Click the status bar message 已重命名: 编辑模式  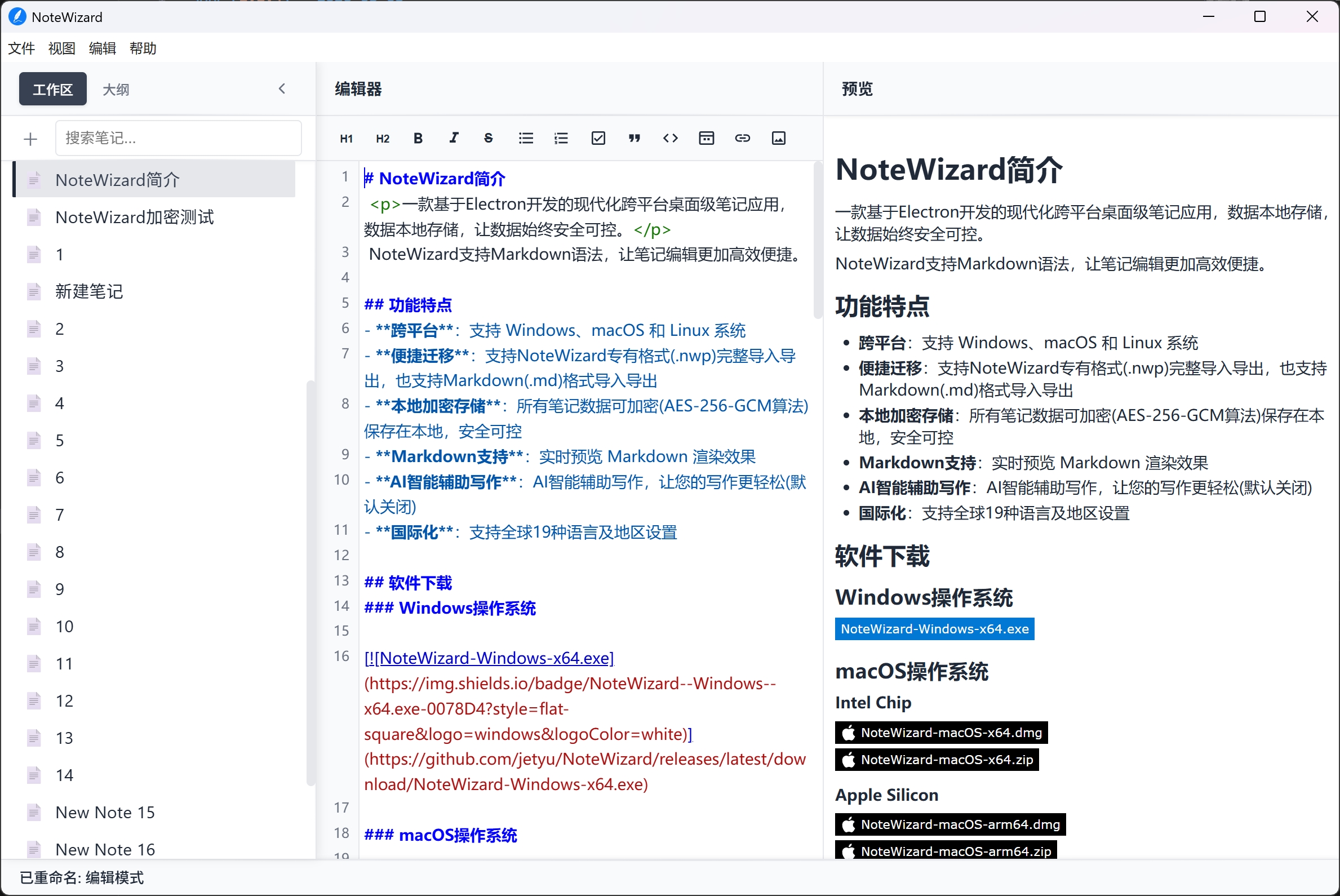point(82,878)
